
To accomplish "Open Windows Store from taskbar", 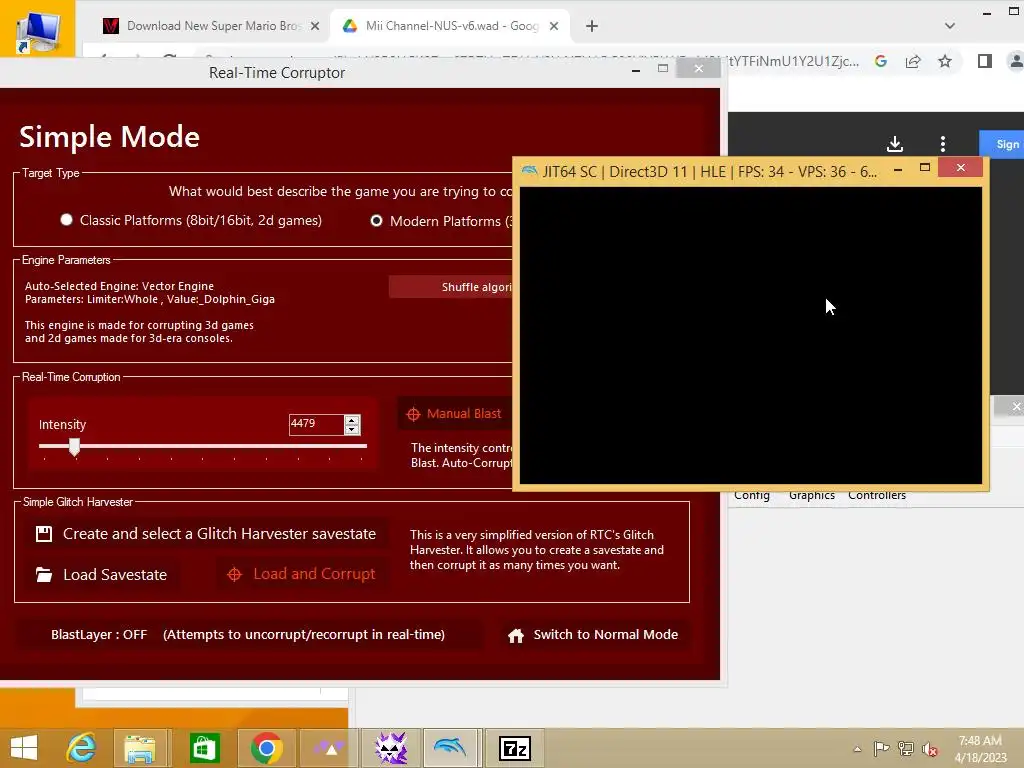I will tap(204, 748).
